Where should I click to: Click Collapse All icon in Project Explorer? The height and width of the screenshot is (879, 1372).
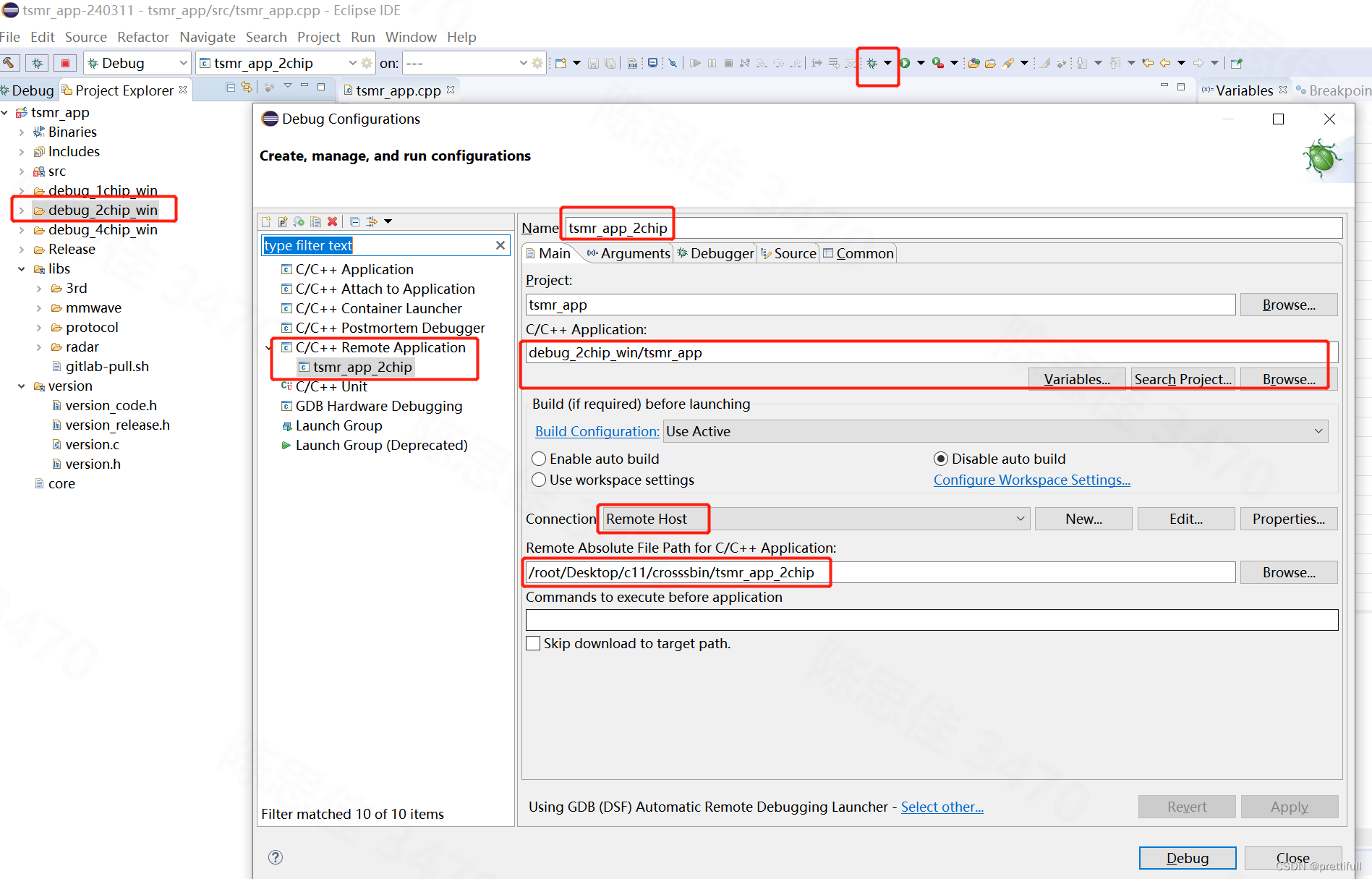[x=231, y=88]
